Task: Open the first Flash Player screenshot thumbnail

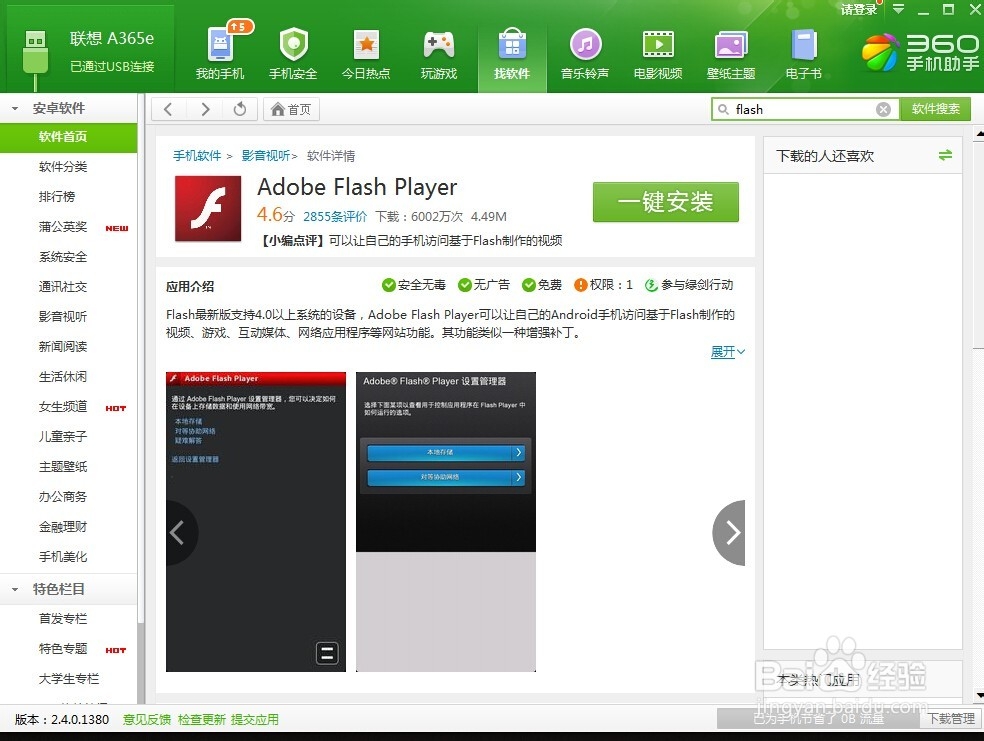Action: click(255, 522)
